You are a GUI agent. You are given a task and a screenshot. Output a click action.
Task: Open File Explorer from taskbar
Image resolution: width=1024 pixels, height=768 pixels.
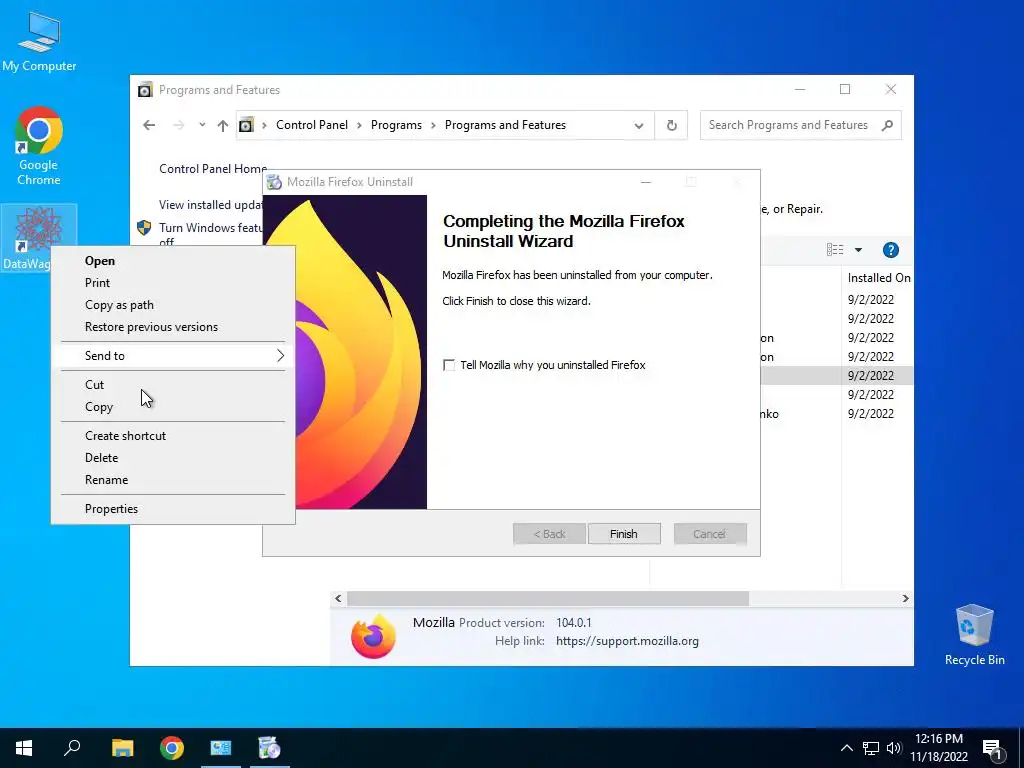coord(122,748)
